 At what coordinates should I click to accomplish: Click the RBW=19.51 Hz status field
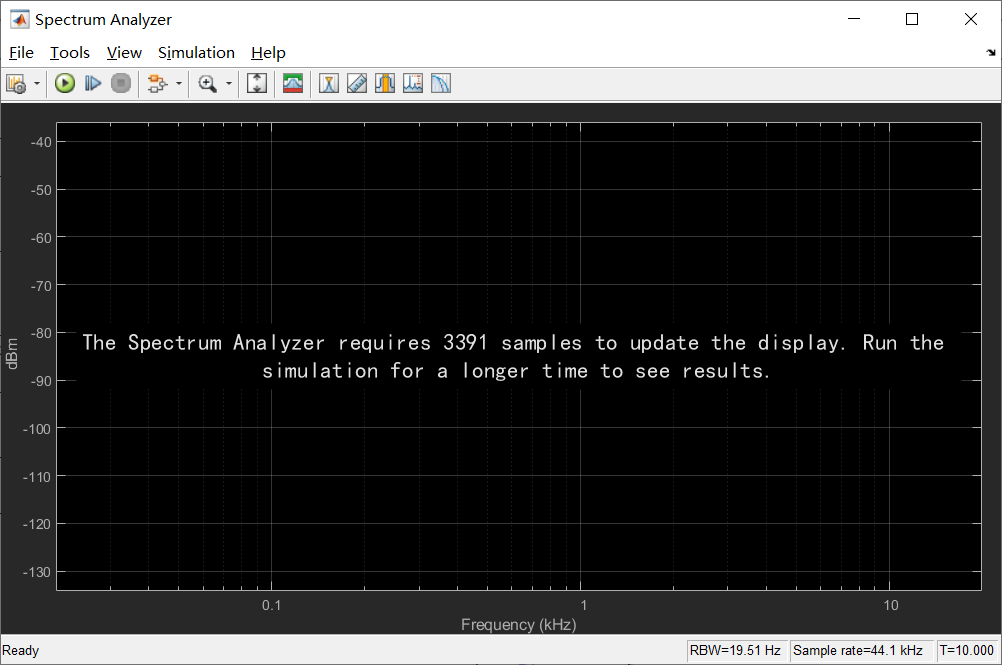(x=735, y=650)
